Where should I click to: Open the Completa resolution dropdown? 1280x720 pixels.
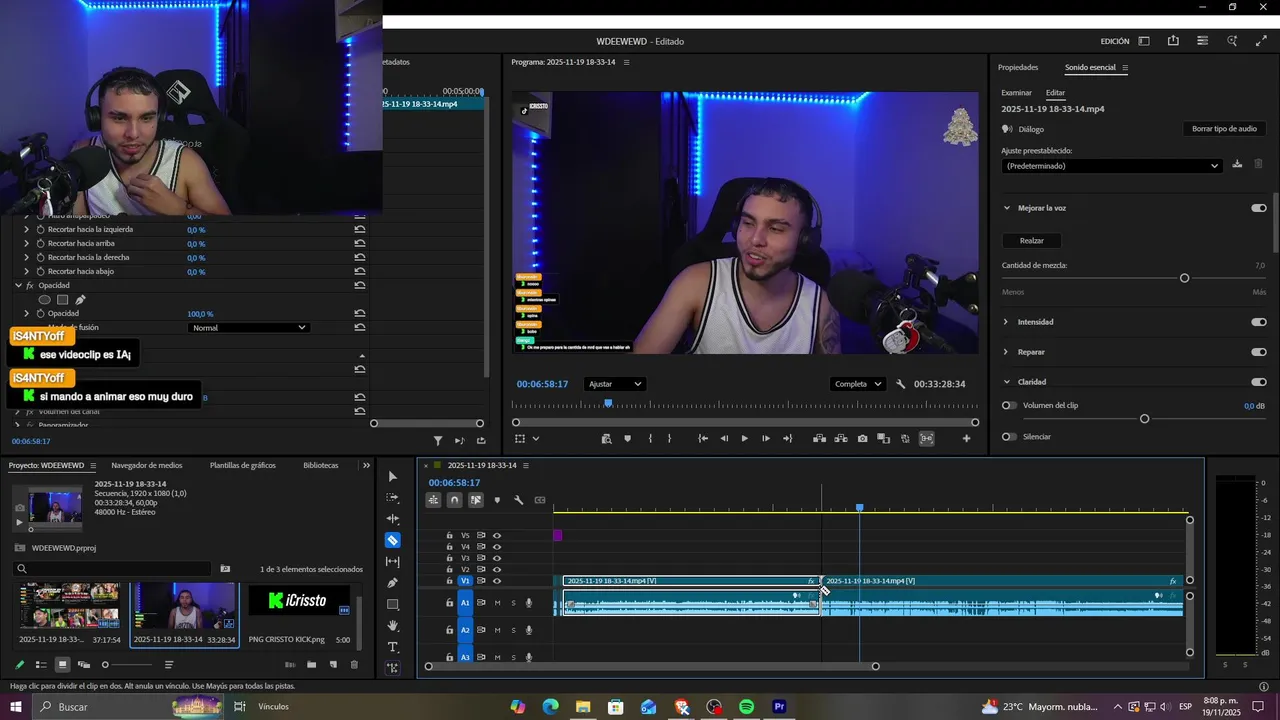[x=858, y=384]
